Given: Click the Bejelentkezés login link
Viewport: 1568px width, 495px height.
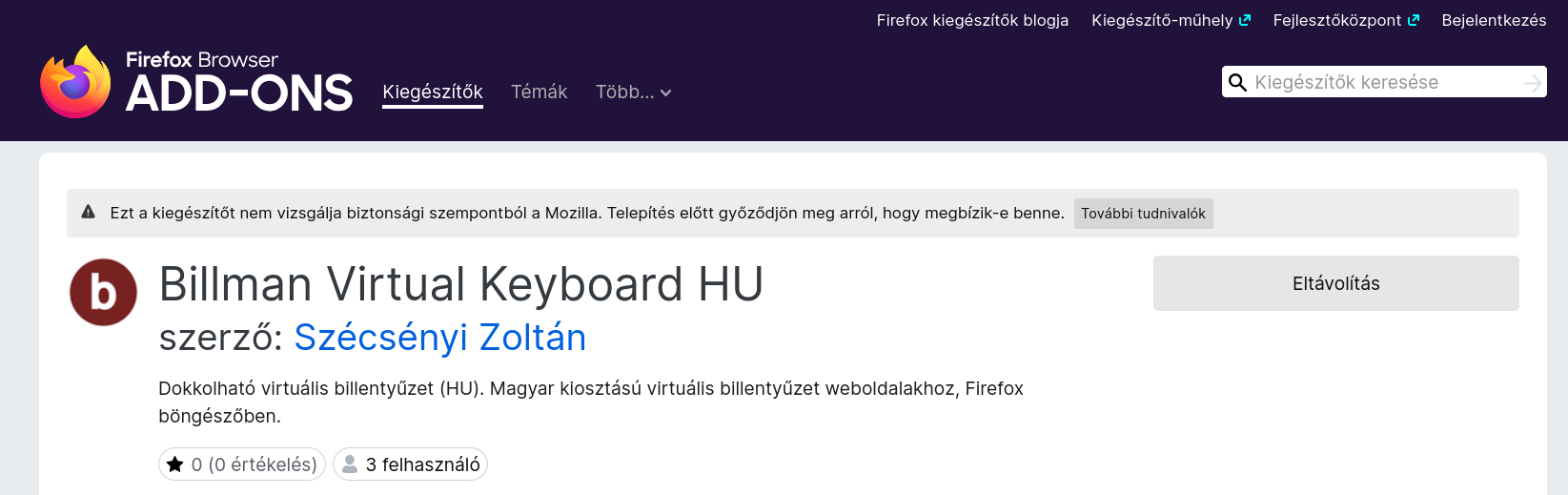Looking at the screenshot, I should [x=1494, y=20].
